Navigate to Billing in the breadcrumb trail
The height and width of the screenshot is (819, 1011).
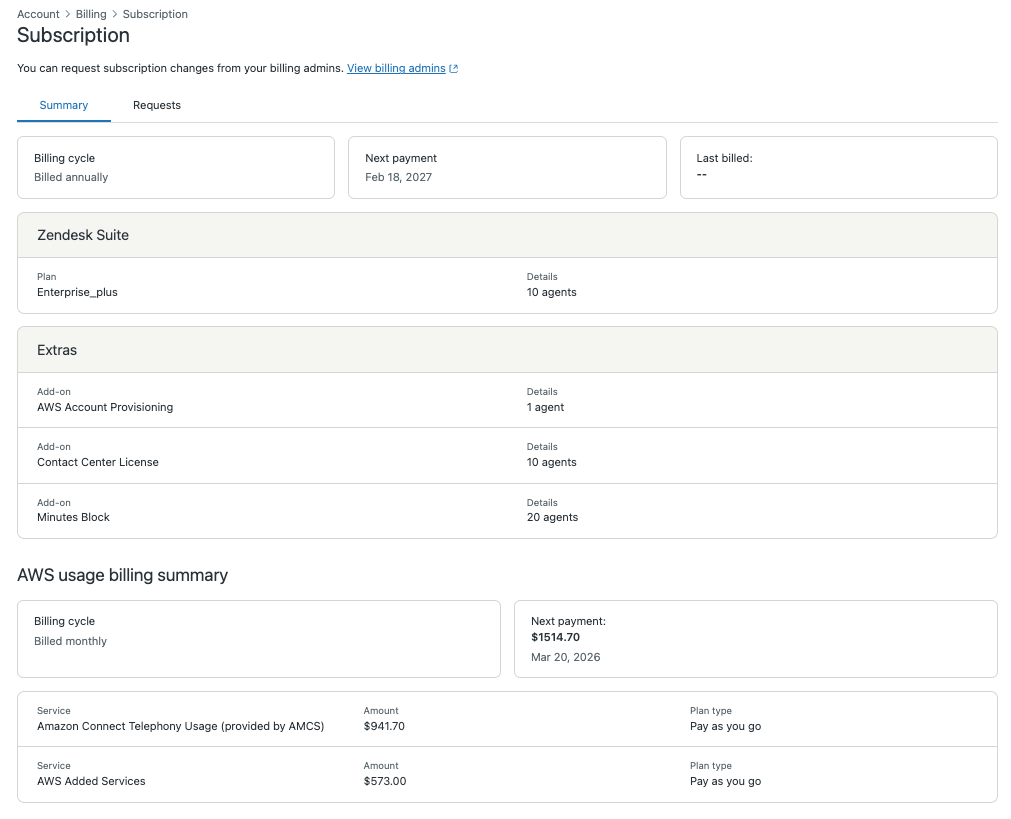pyautogui.click(x=91, y=14)
